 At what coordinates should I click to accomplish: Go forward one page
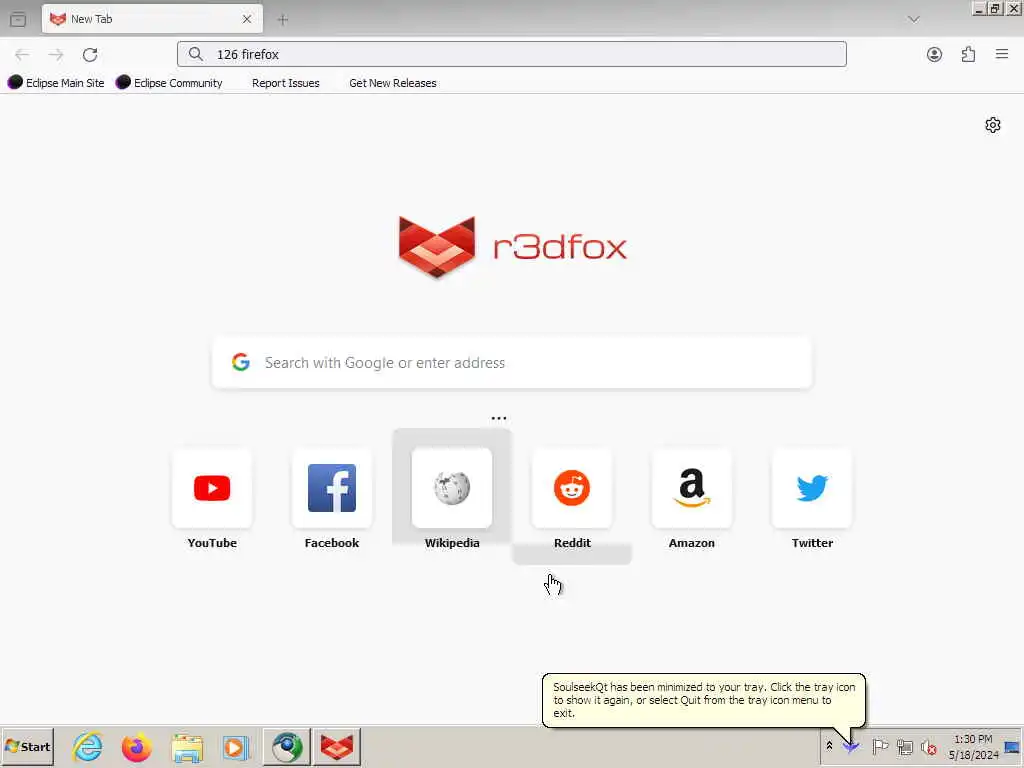pyautogui.click(x=56, y=55)
